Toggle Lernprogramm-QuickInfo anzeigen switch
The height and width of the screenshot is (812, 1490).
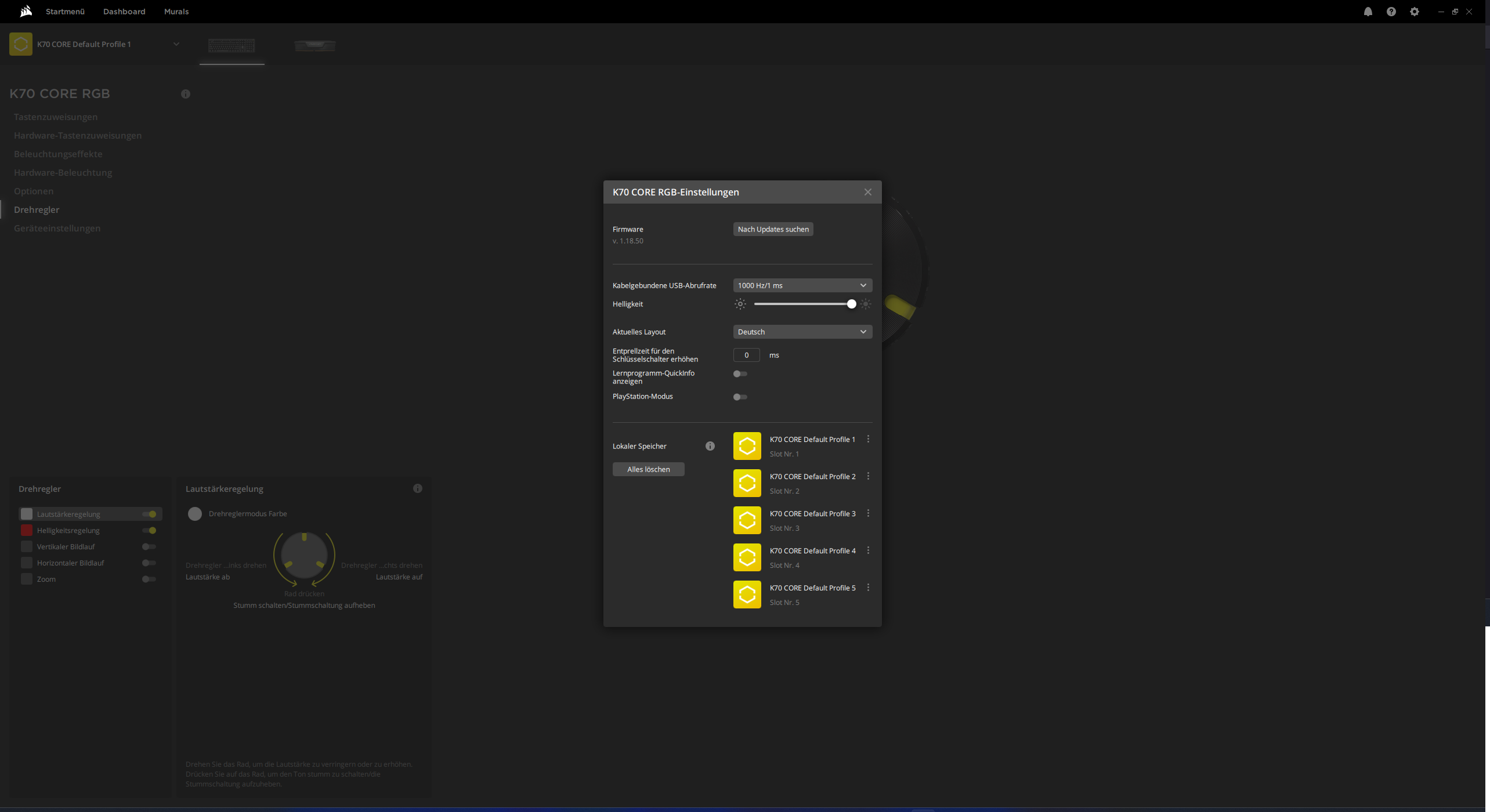739,374
